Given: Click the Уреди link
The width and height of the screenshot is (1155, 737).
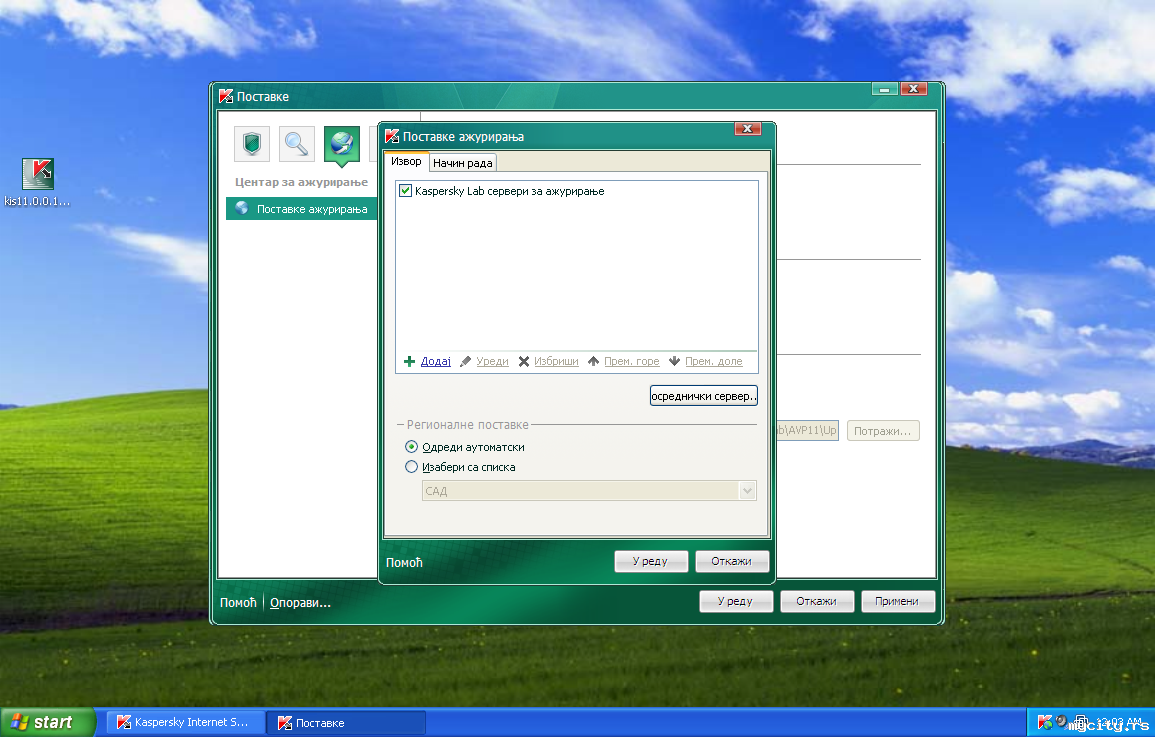Looking at the screenshot, I should 492,362.
